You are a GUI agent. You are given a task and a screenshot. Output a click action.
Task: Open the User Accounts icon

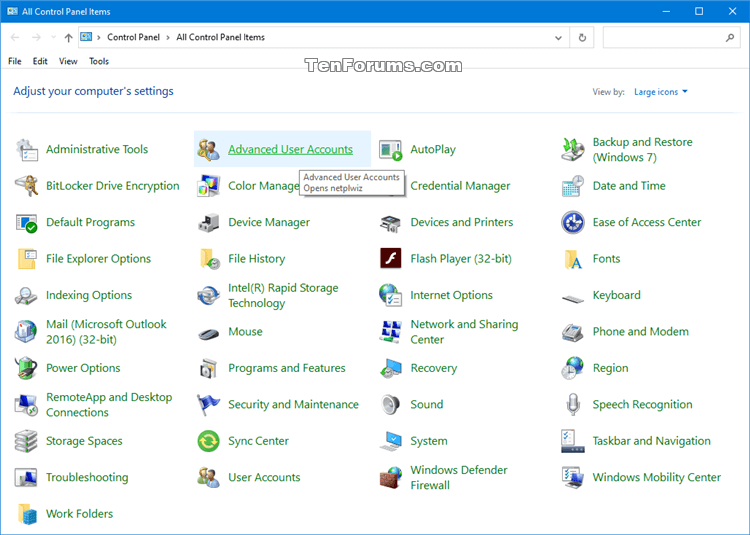tap(209, 477)
